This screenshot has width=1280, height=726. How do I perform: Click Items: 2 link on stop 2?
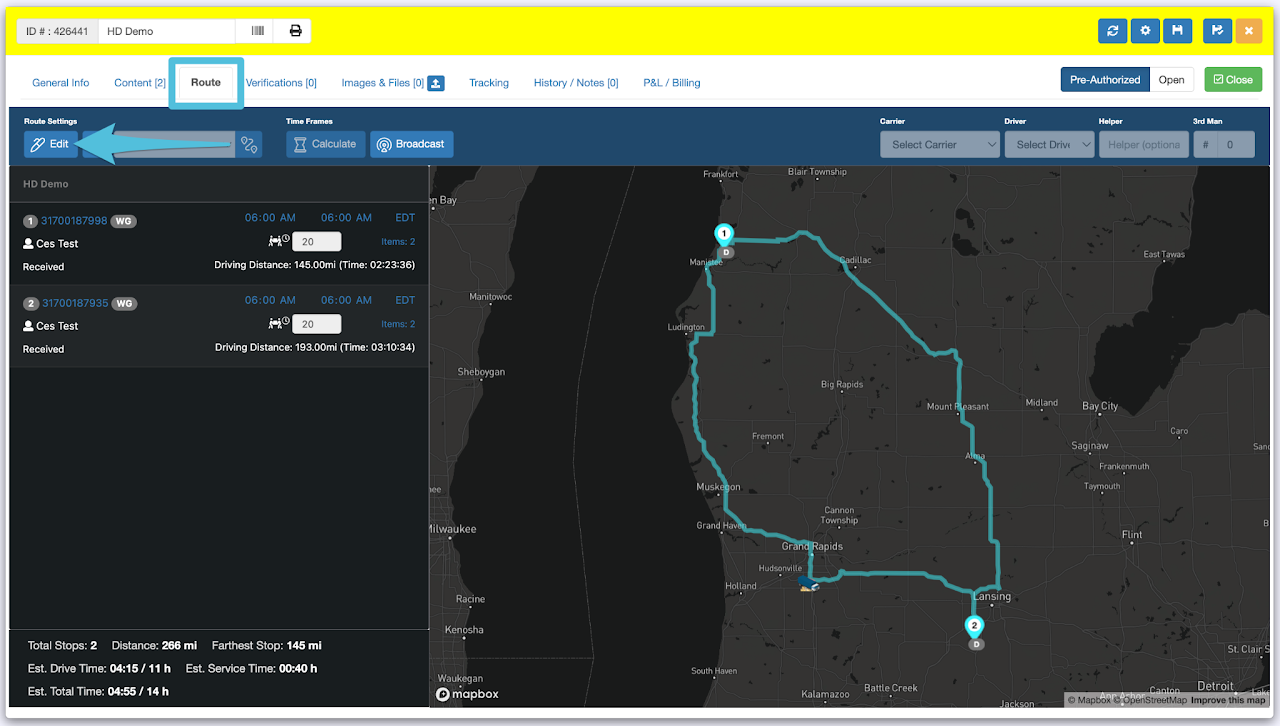[398, 324]
